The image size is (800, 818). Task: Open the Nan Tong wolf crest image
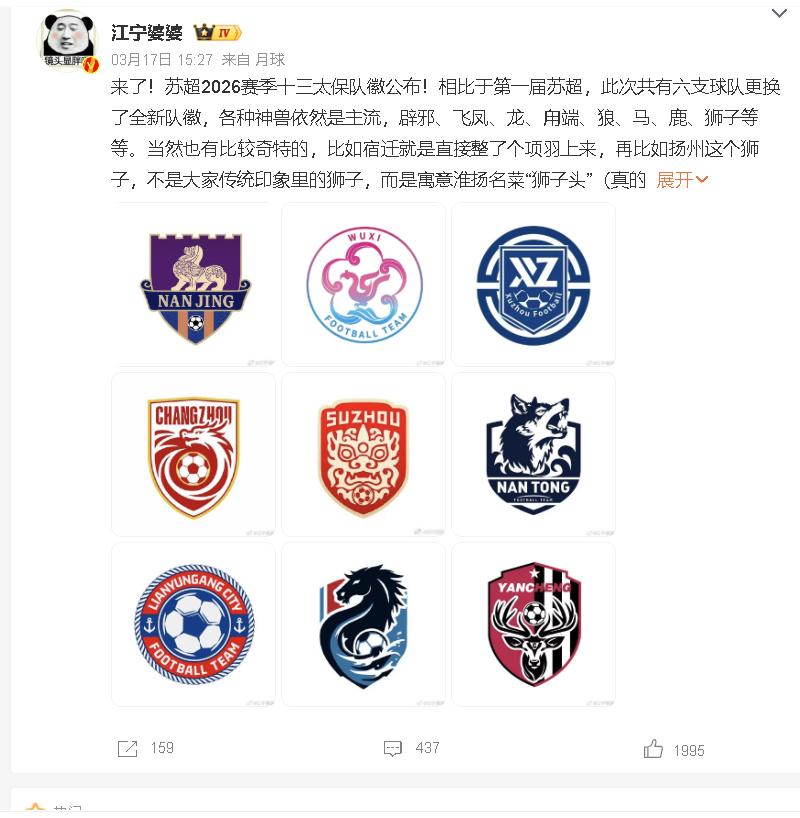[533, 454]
